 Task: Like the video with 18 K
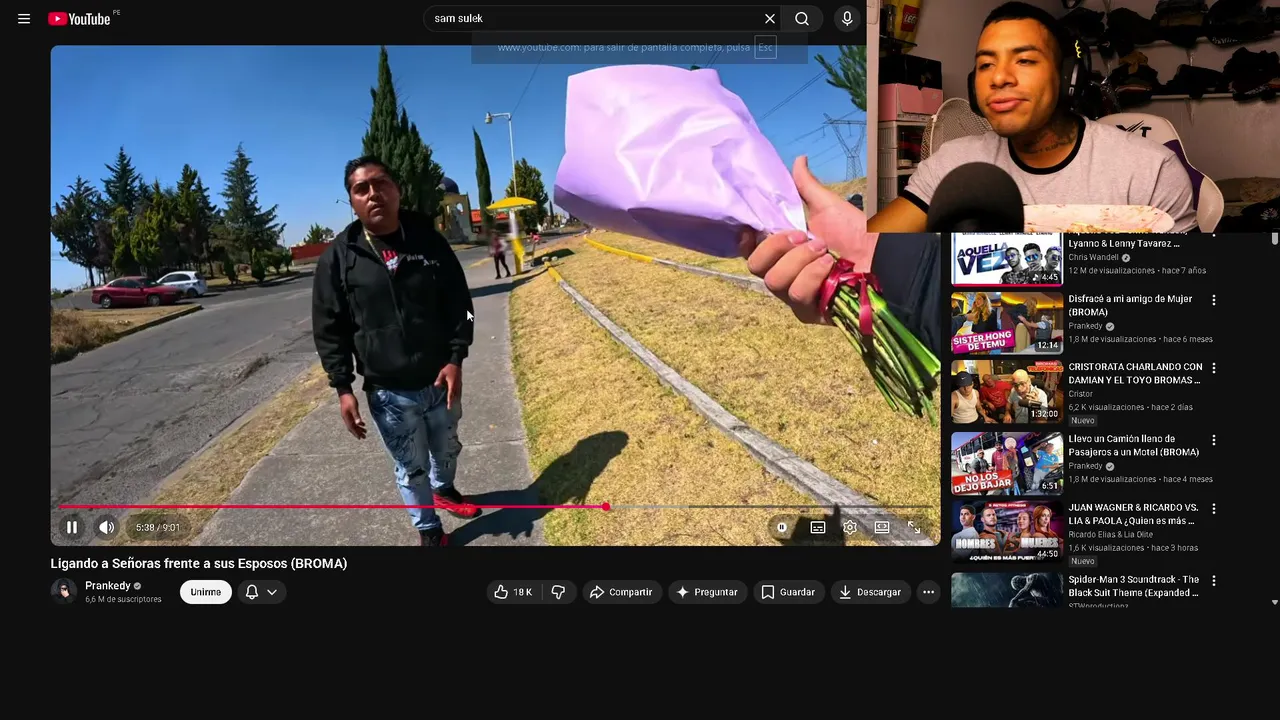tap(513, 592)
